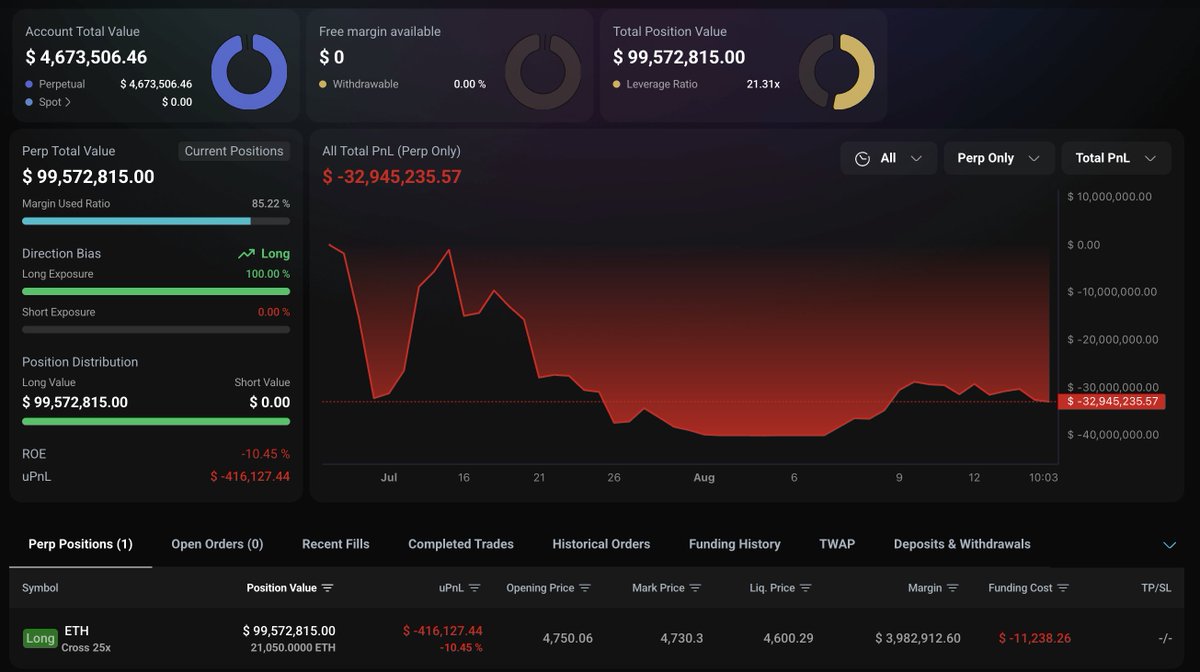Click the uPnL column filter icon
Image resolution: width=1200 pixels, height=672 pixels.
coord(474,588)
